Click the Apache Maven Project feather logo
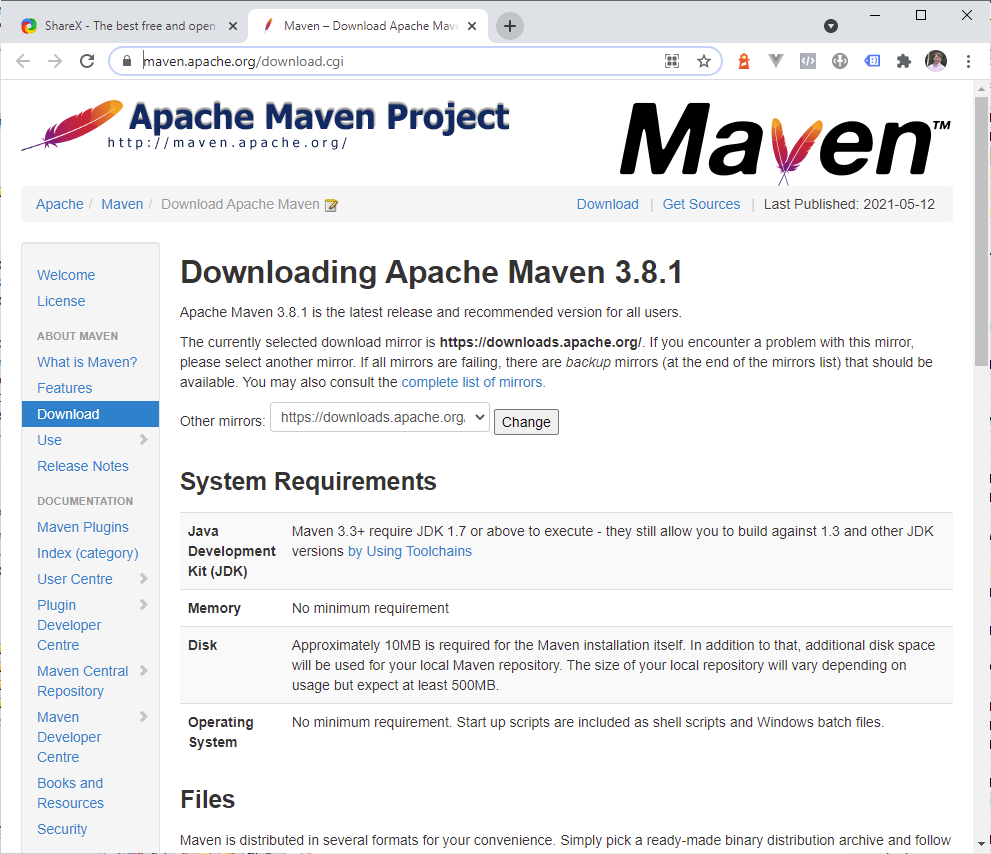Screen dimensions: 991x854 point(72,125)
